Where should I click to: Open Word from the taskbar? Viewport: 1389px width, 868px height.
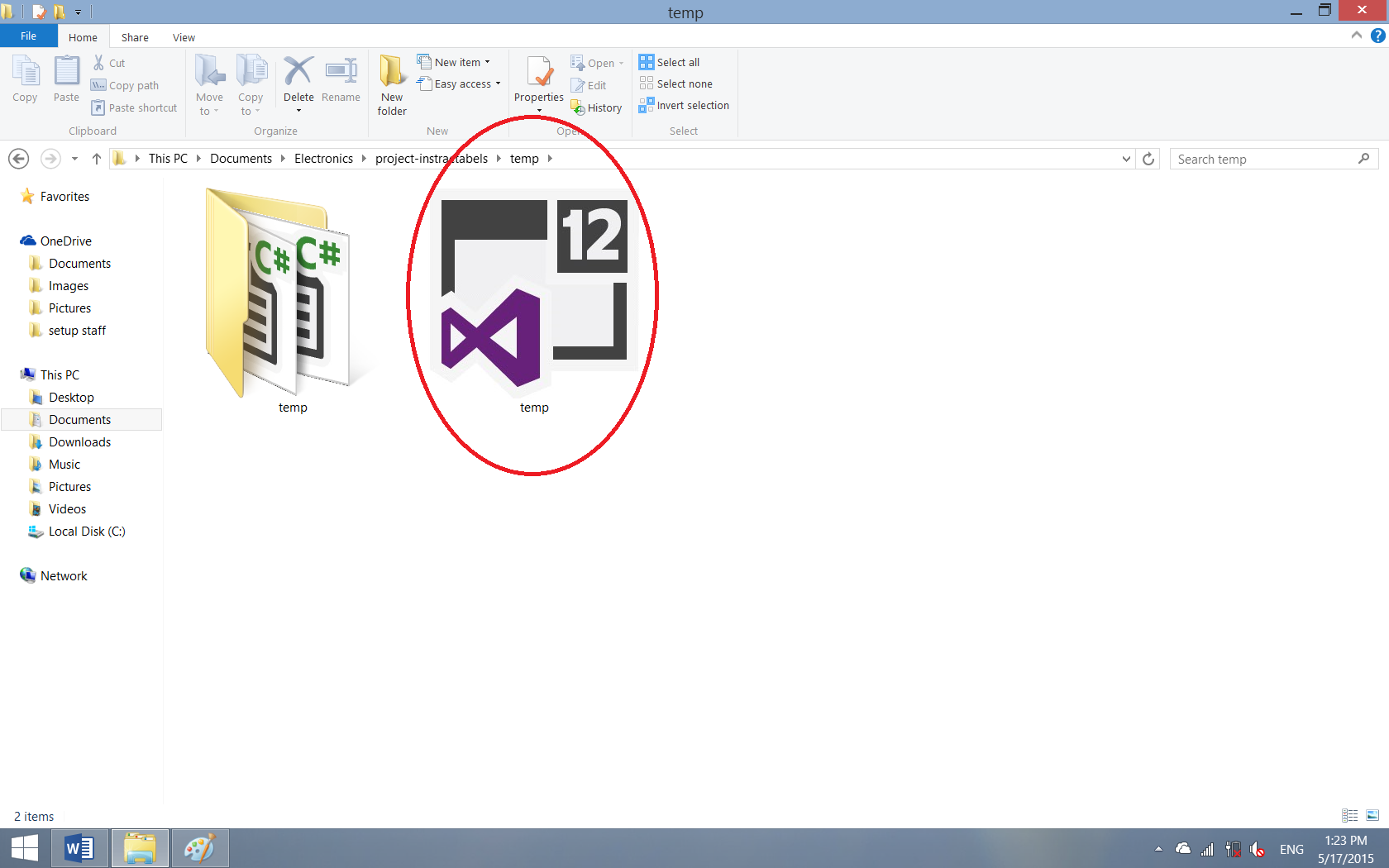tap(79, 848)
